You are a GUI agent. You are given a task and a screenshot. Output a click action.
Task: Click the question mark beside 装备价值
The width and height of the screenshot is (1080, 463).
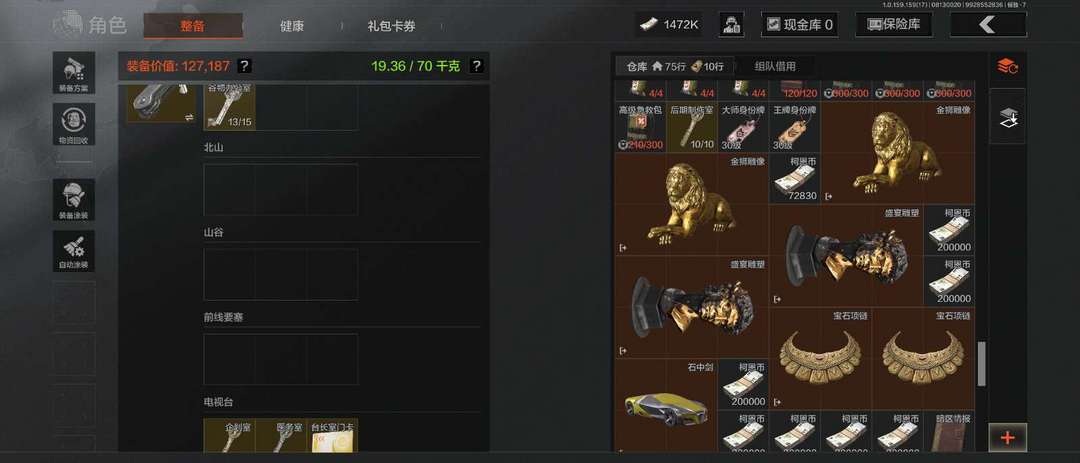pos(245,66)
